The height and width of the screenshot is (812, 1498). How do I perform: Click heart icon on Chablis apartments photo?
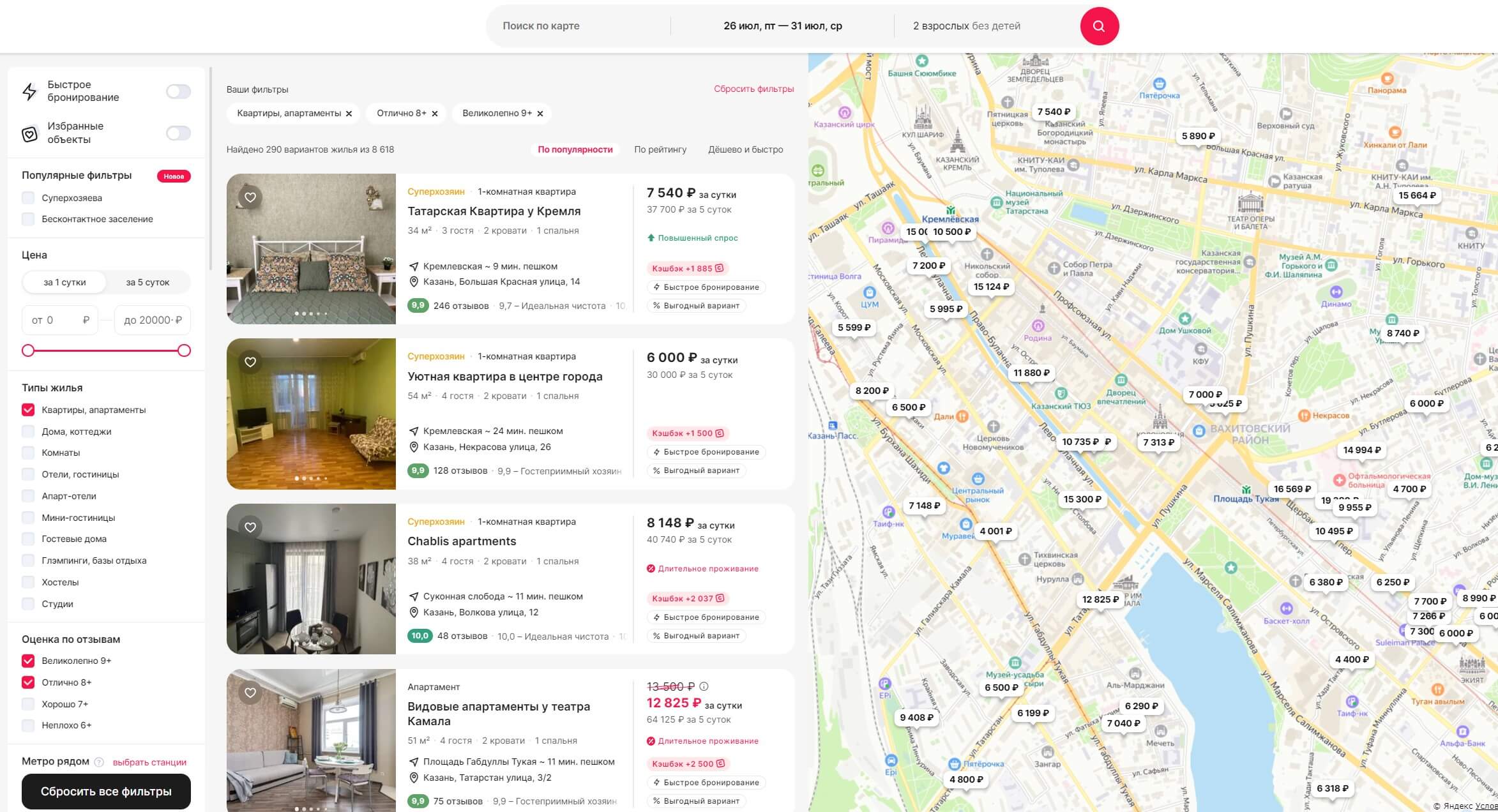pos(250,527)
